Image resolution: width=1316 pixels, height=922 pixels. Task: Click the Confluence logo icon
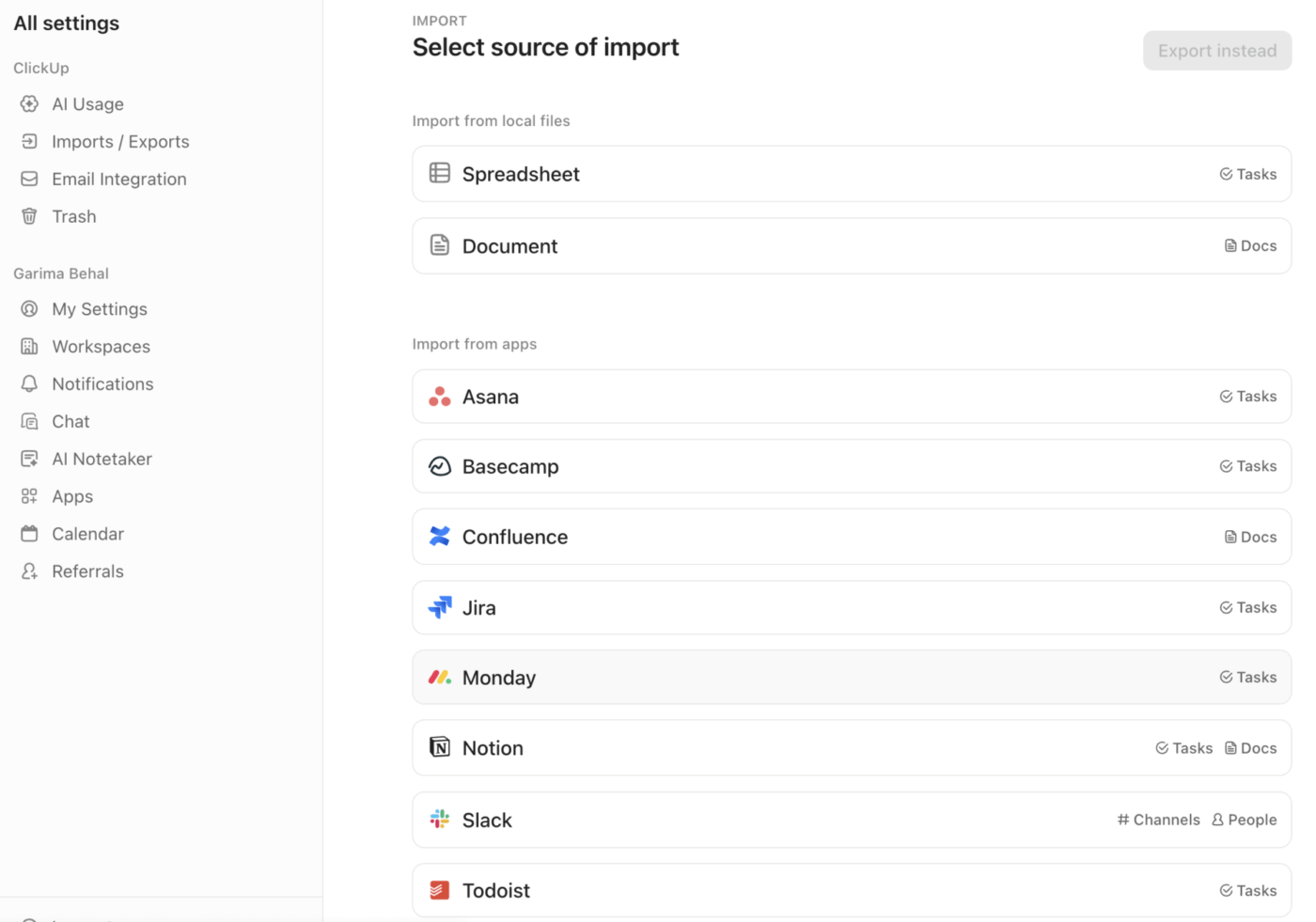pyautogui.click(x=439, y=537)
